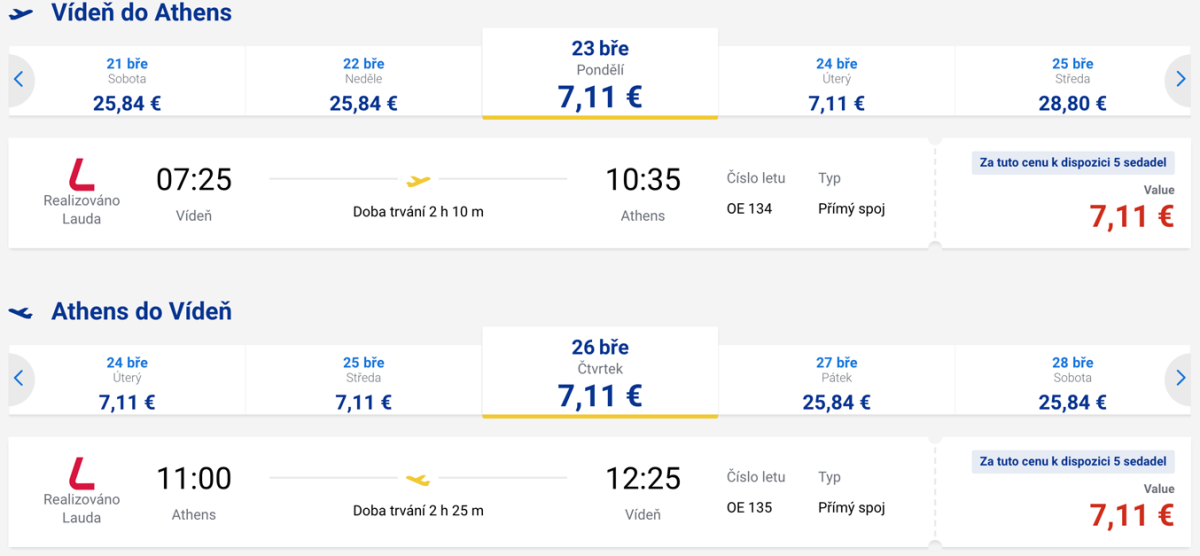Select the return Value fare 7,11 €
1200x556 pixels.
[1131, 514]
